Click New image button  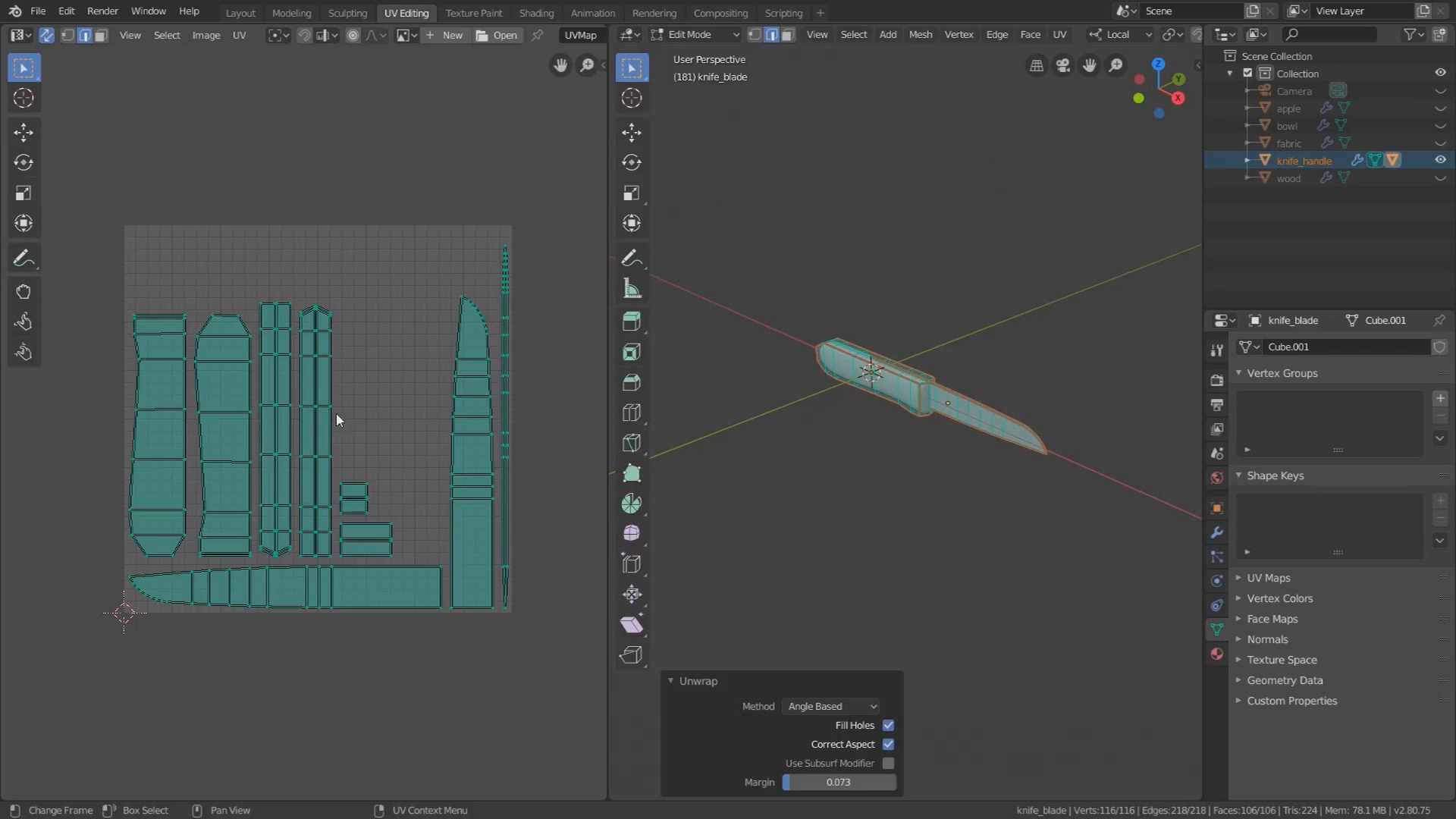pos(452,35)
